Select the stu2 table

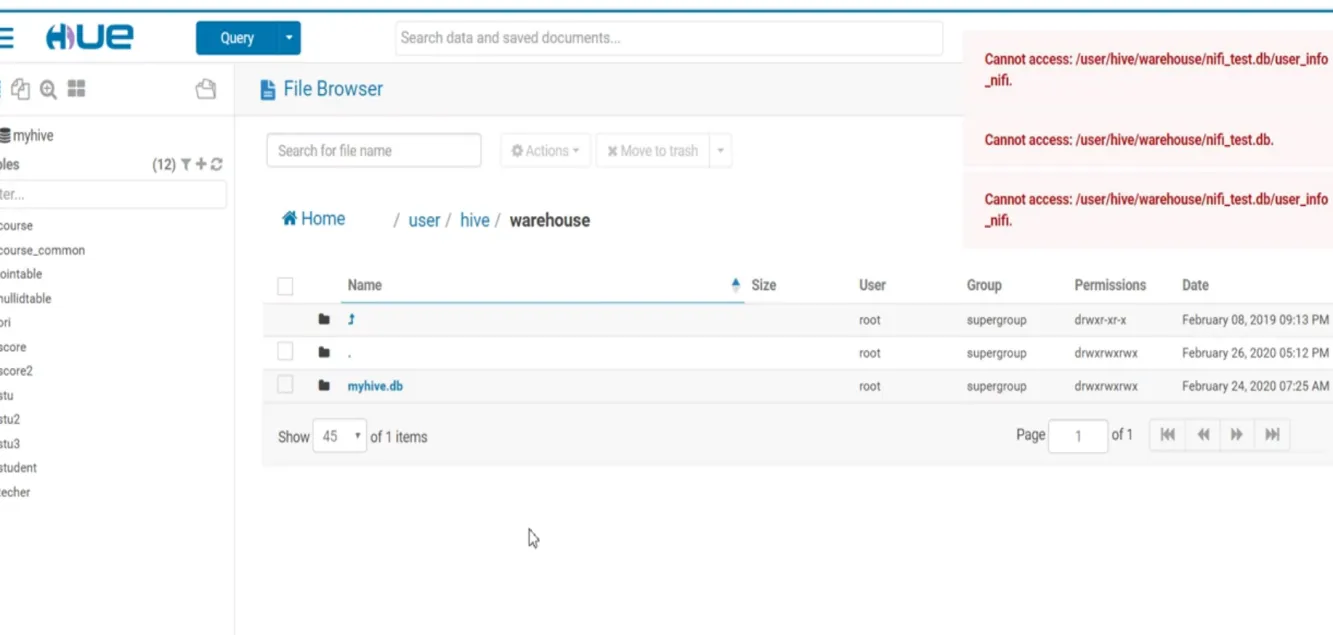pyautogui.click(x=10, y=419)
